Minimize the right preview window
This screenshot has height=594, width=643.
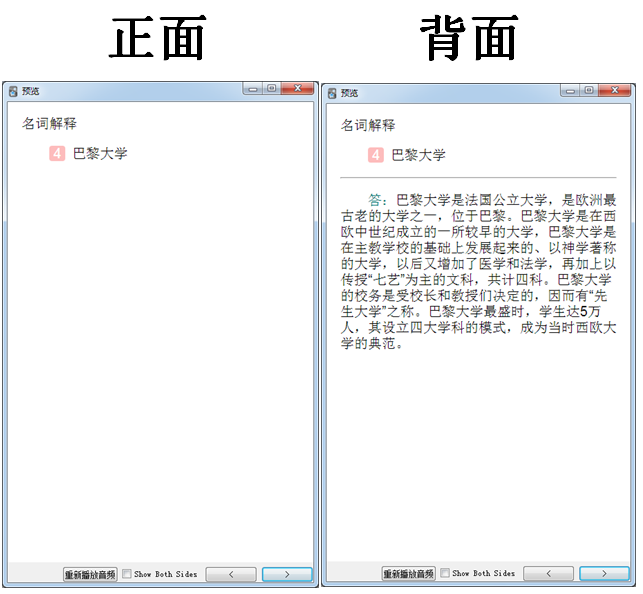(x=570, y=91)
